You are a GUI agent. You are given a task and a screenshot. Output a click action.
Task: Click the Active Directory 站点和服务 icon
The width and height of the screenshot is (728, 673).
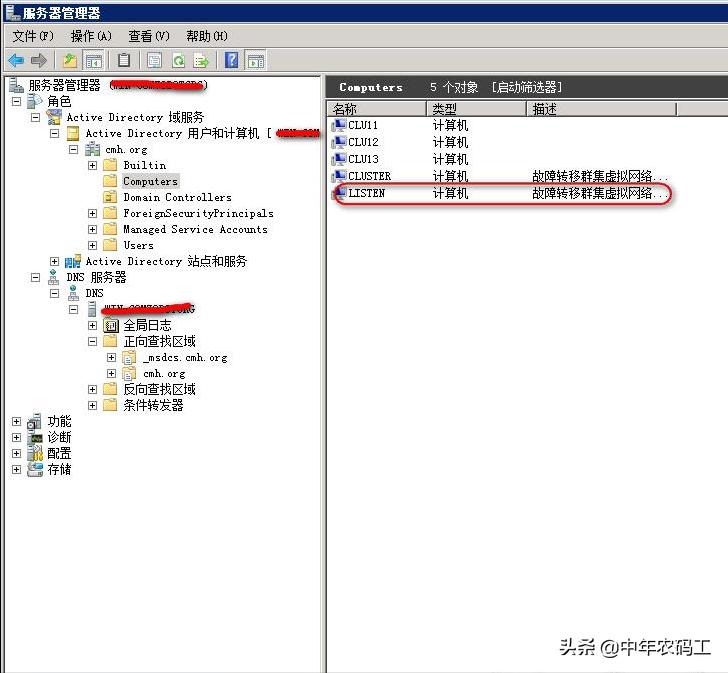point(72,261)
